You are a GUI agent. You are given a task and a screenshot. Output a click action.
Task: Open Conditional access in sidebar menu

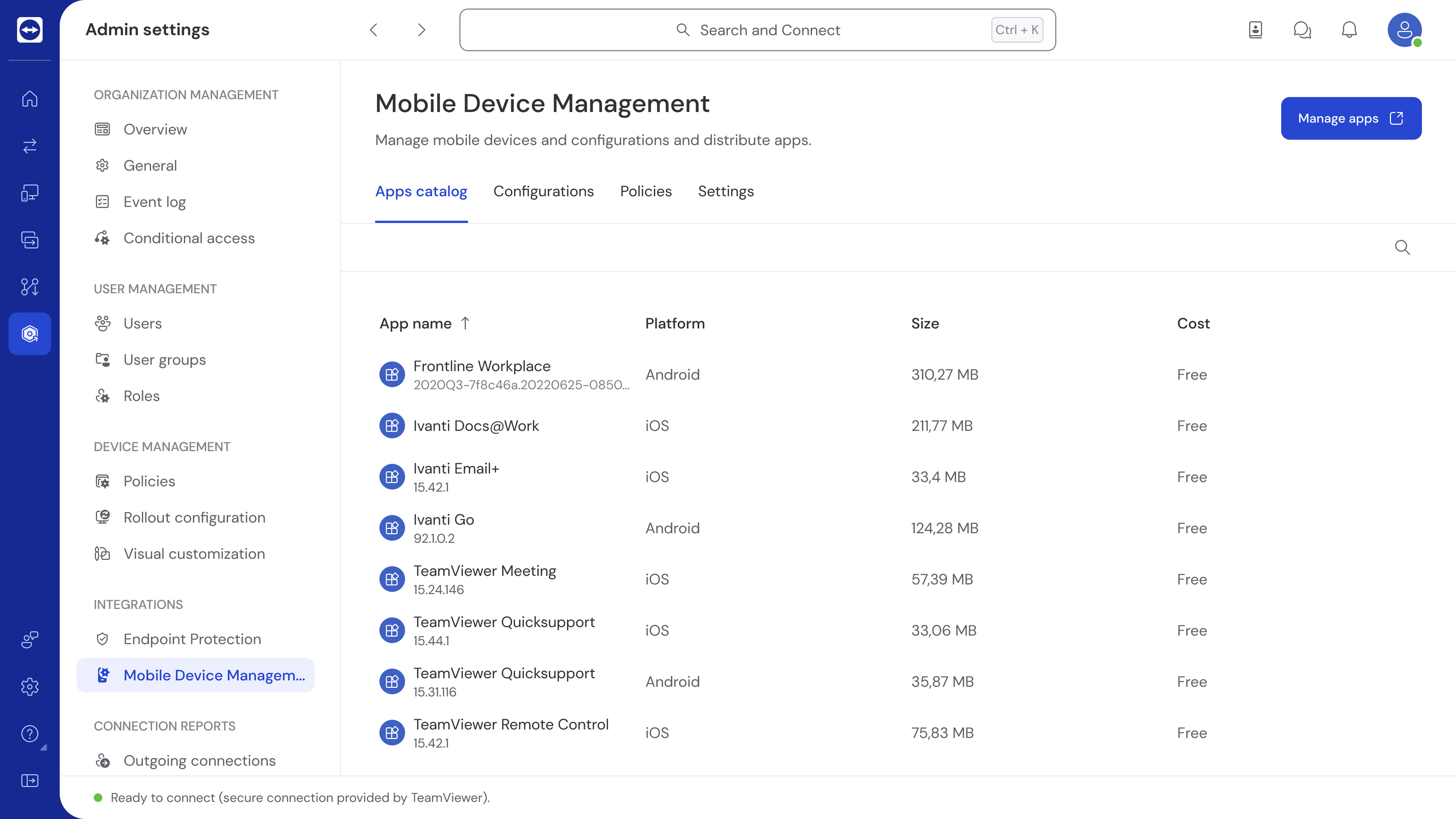pos(189,239)
